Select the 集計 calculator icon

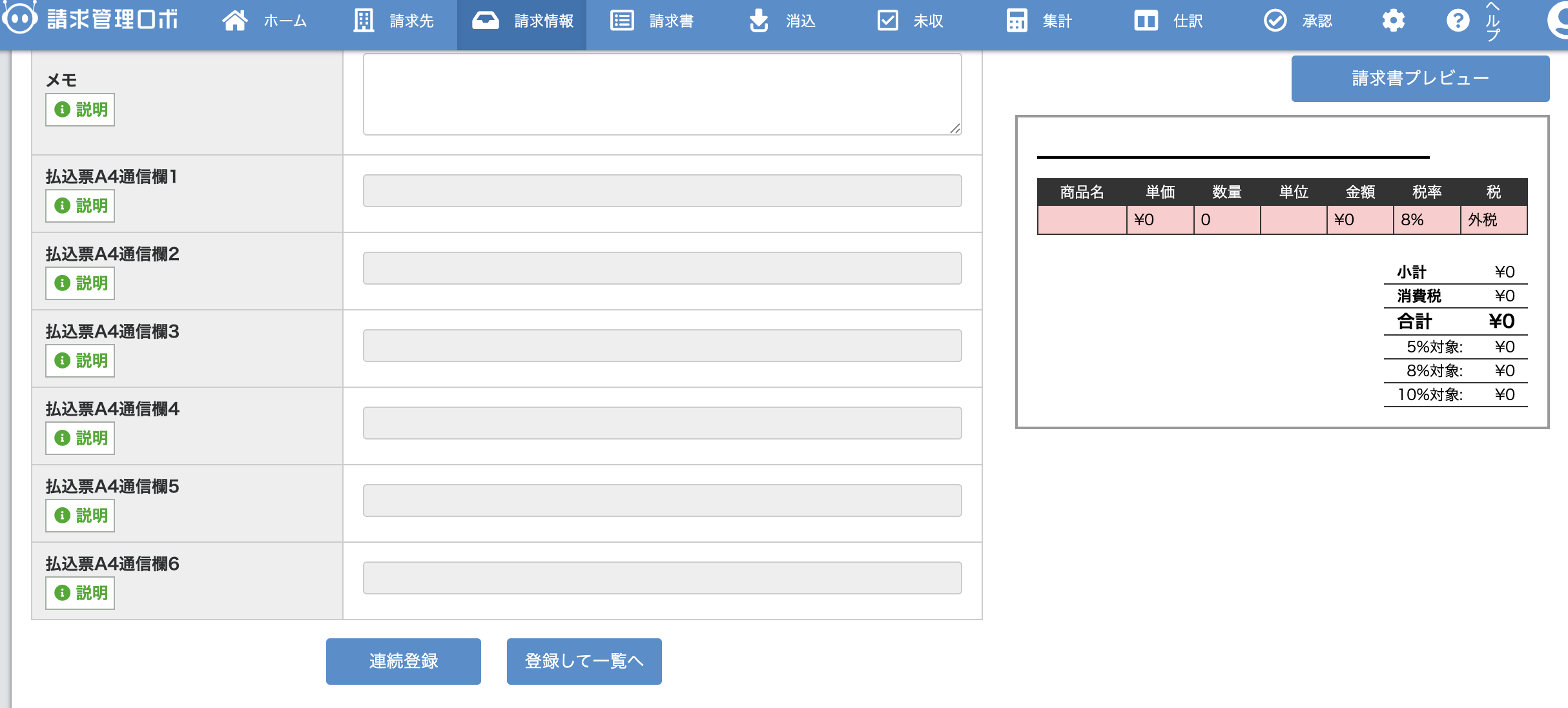click(x=1017, y=20)
